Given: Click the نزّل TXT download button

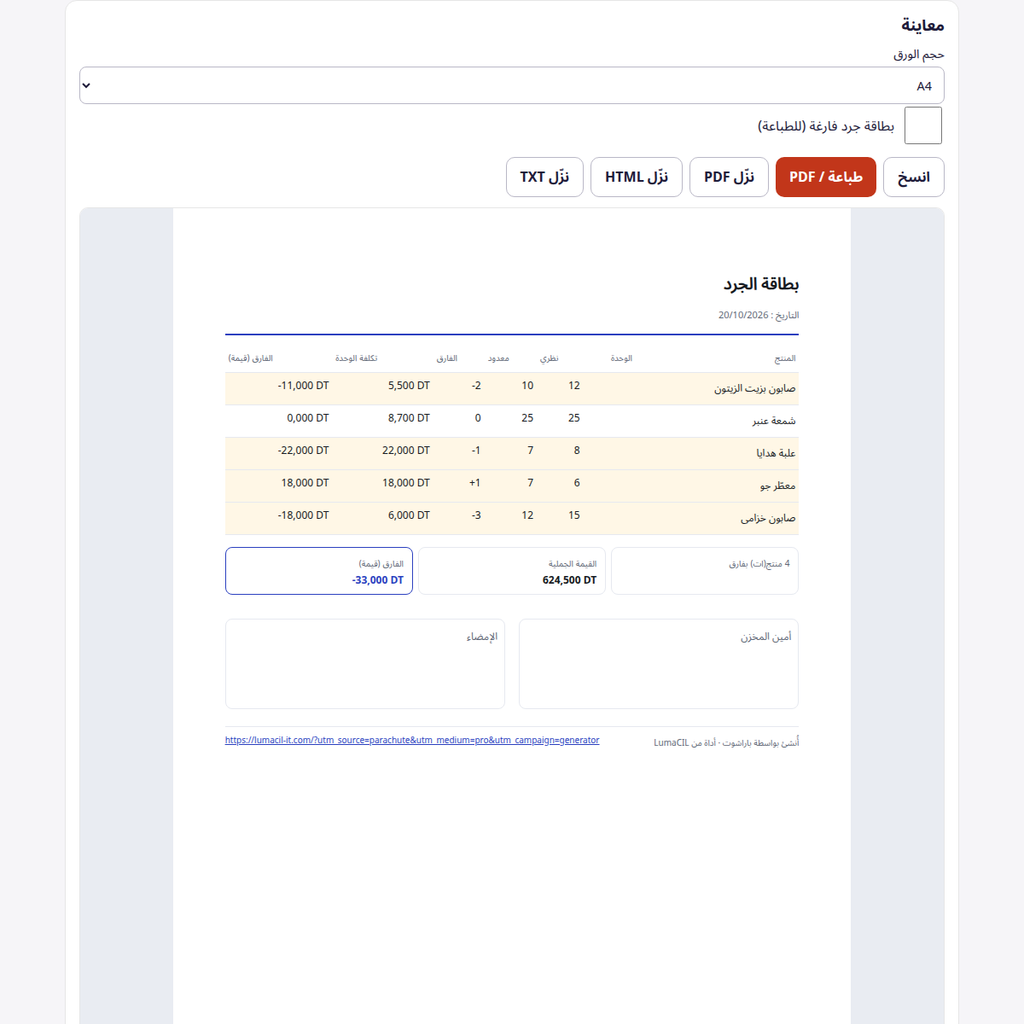Looking at the screenshot, I should (x=545, y=177).
